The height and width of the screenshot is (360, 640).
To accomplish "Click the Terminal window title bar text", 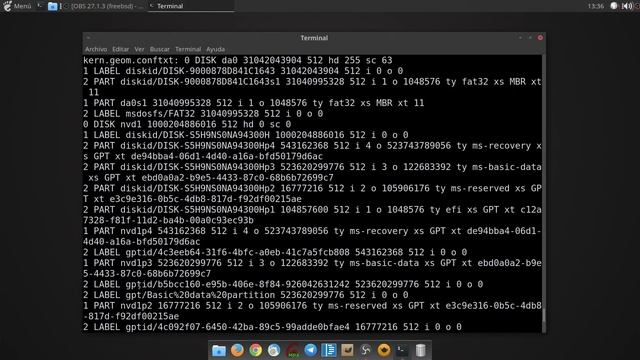I will [314, 38].
